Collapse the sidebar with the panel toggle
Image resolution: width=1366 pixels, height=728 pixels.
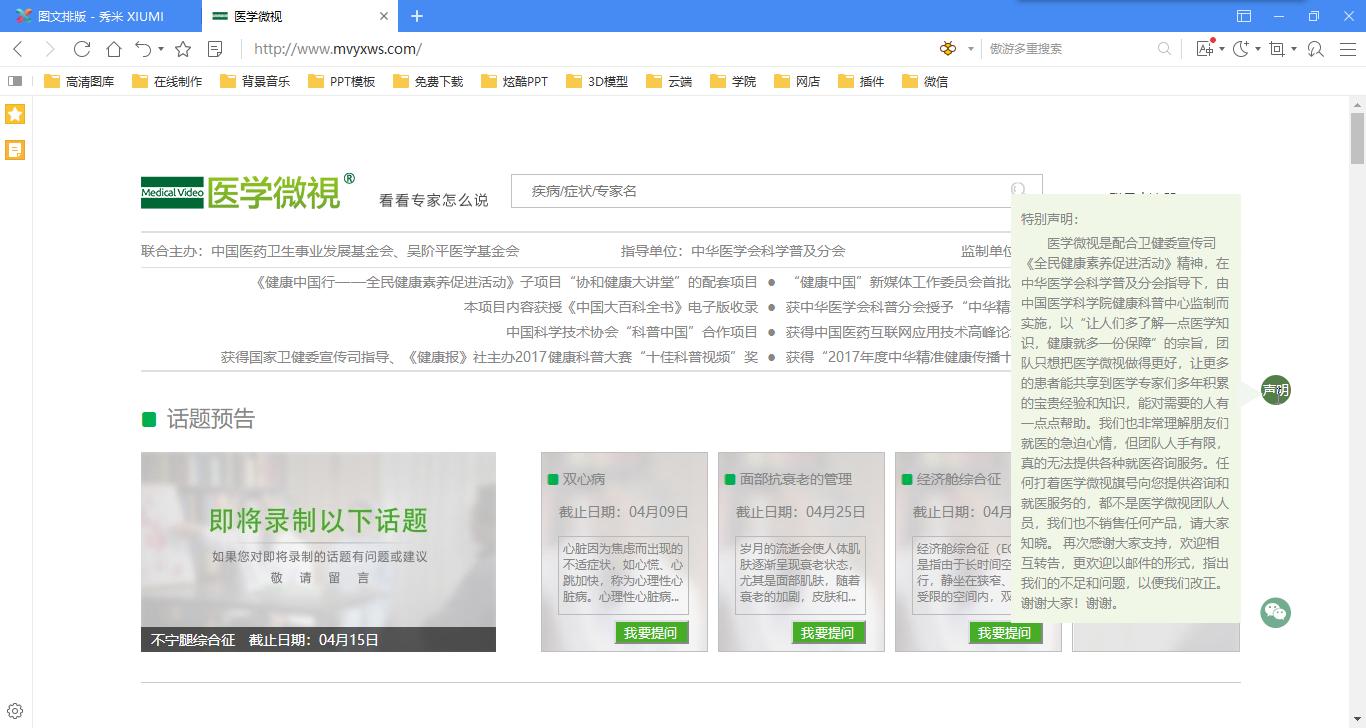[14, 82]
